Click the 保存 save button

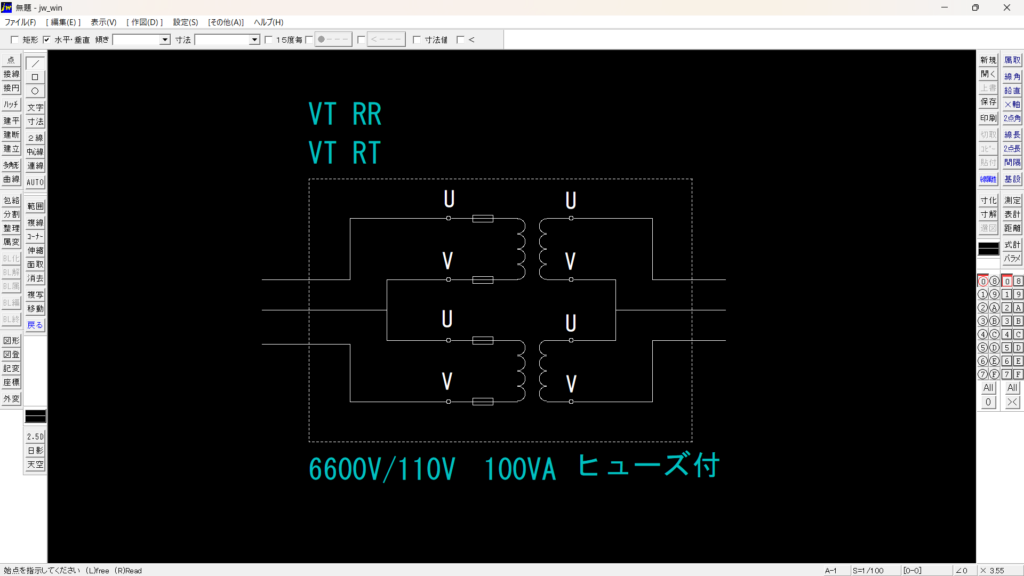click(988, 102)
